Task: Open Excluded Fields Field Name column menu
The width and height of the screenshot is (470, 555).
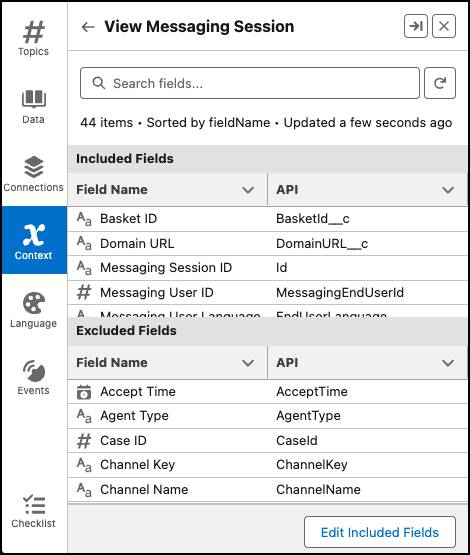Action: (248, 363)
